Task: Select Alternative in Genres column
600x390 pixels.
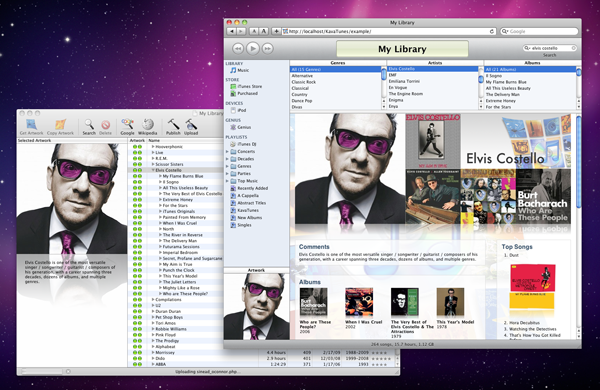Action: (x=335, y=76)
